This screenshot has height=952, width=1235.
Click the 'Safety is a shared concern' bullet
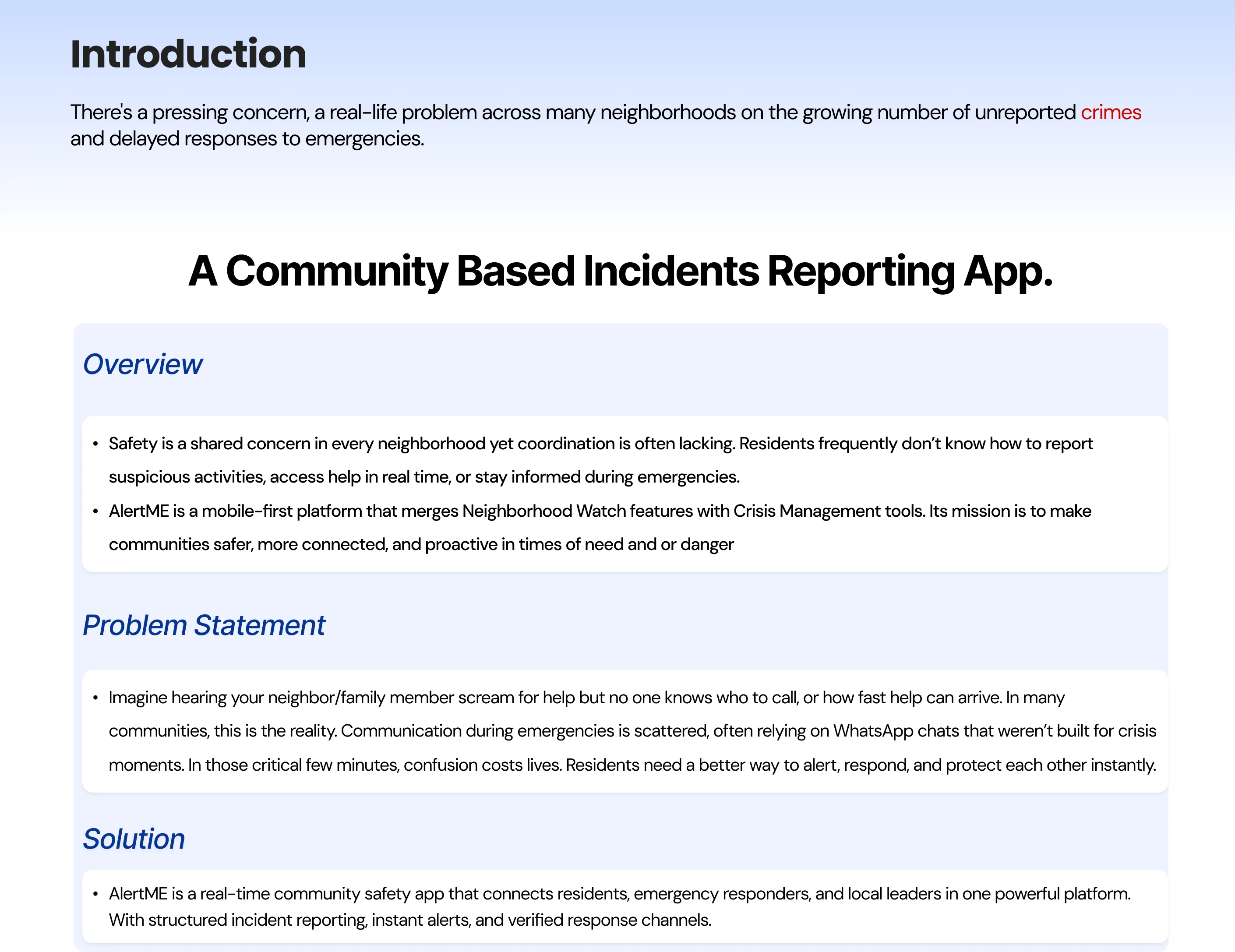click(x=600, y=444)
